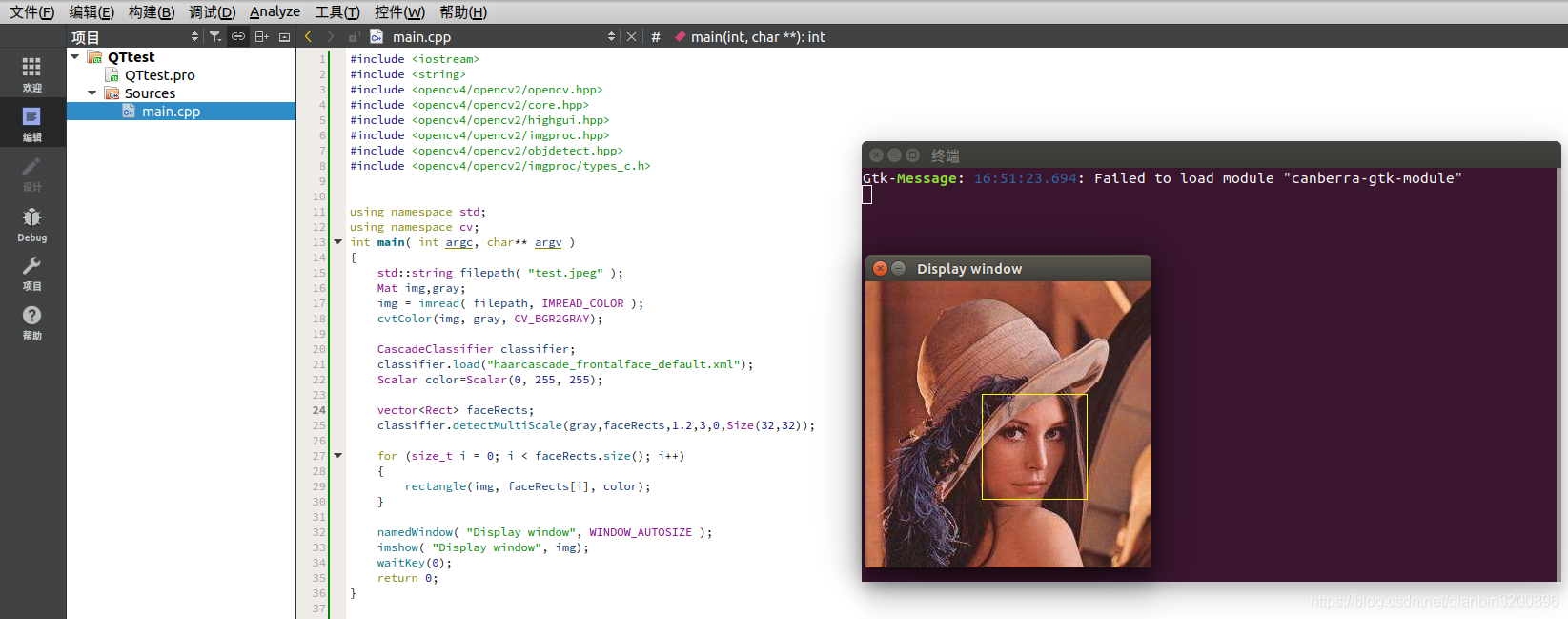
Task: Fold the for loop at line 27
Action: click(337, 456)
